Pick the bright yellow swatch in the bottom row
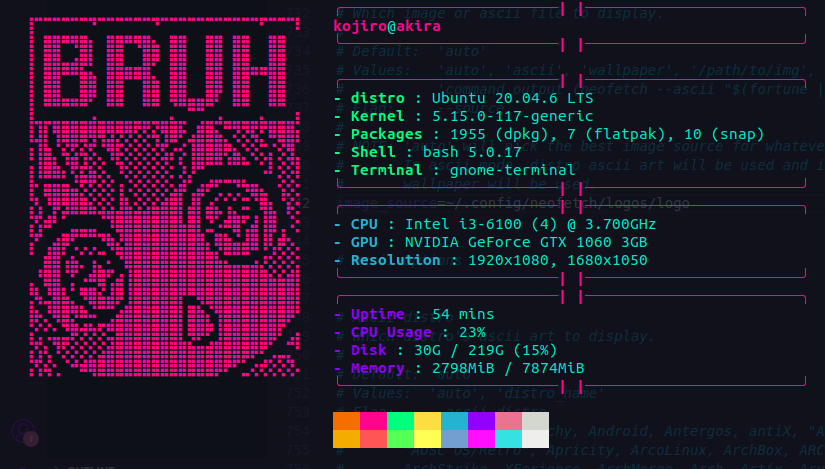The image size is (825, 469). [427, 439]
